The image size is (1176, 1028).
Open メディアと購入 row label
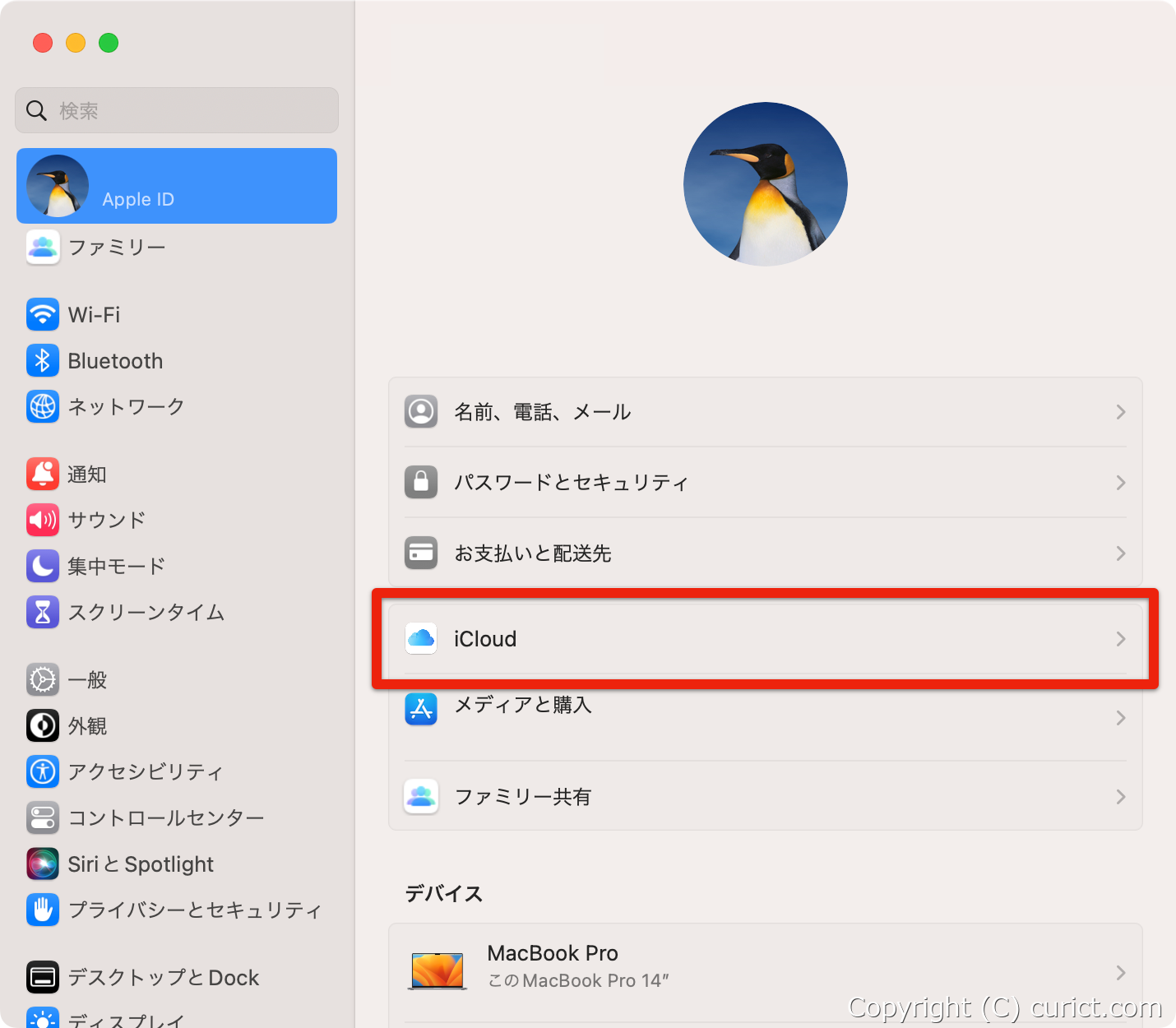tap(523, 705)
